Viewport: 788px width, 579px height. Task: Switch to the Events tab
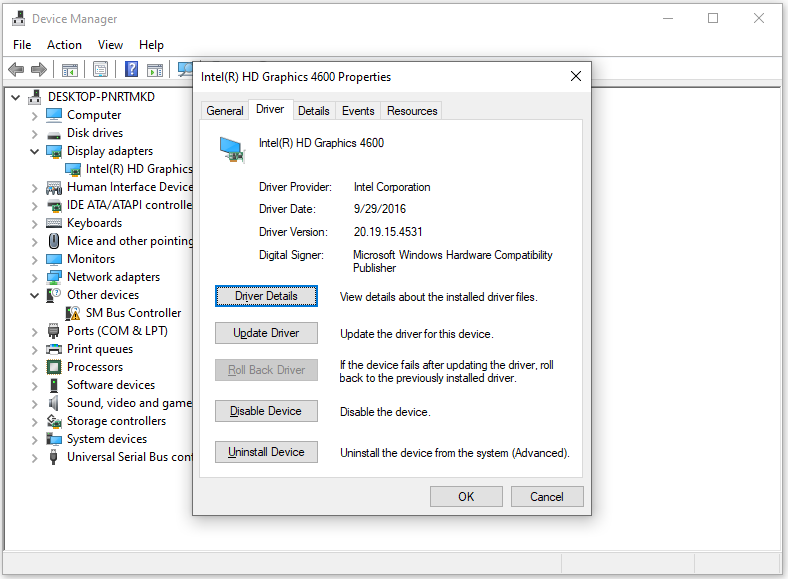click(358, 111)
